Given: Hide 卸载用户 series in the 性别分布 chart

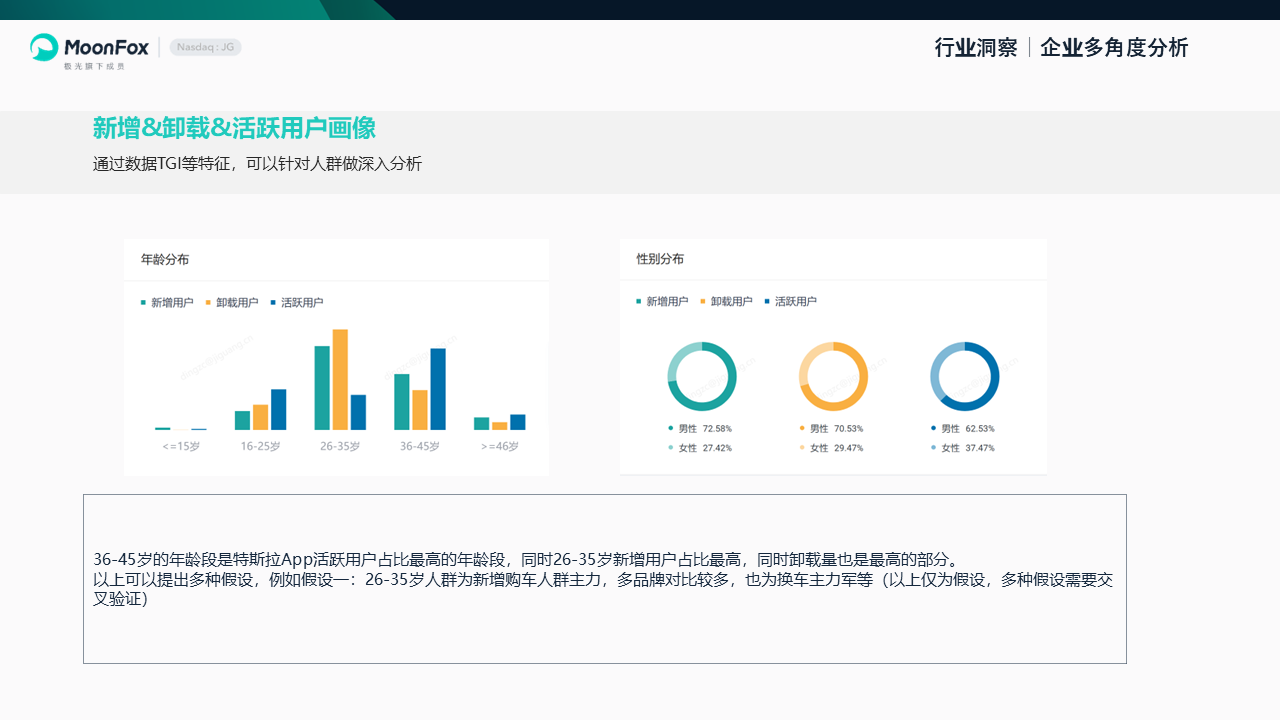Looking at the screenshot, I should (x=726, y=301).
